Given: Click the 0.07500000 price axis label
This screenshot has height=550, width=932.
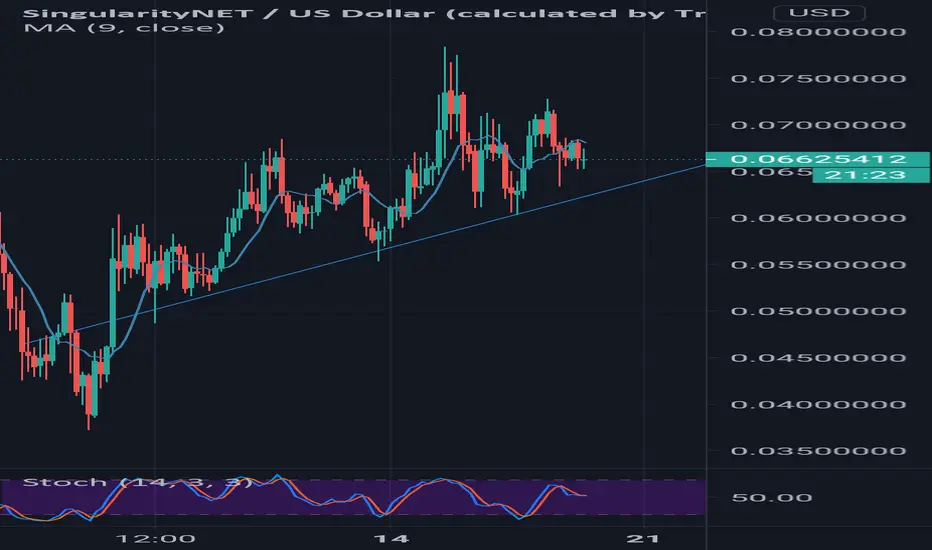Looking at the screenshot, I should click(818, 78).
